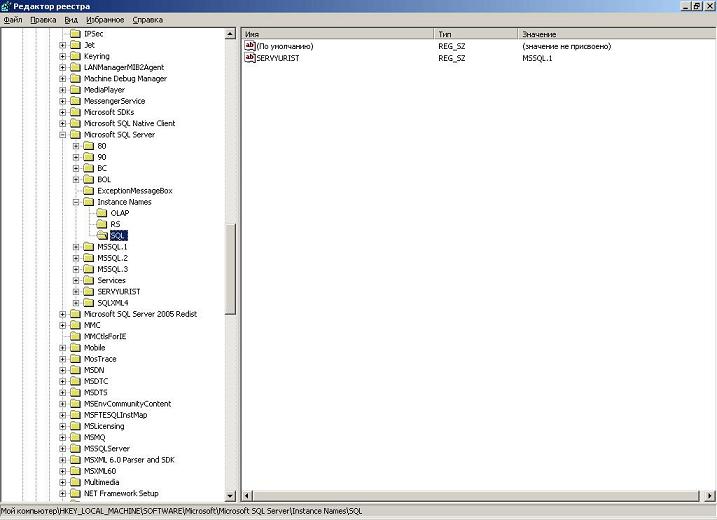Image resolution: width=717 pixels, height=520 pixels.
Task: Click the OLAP folder icon
Action: 102,213
